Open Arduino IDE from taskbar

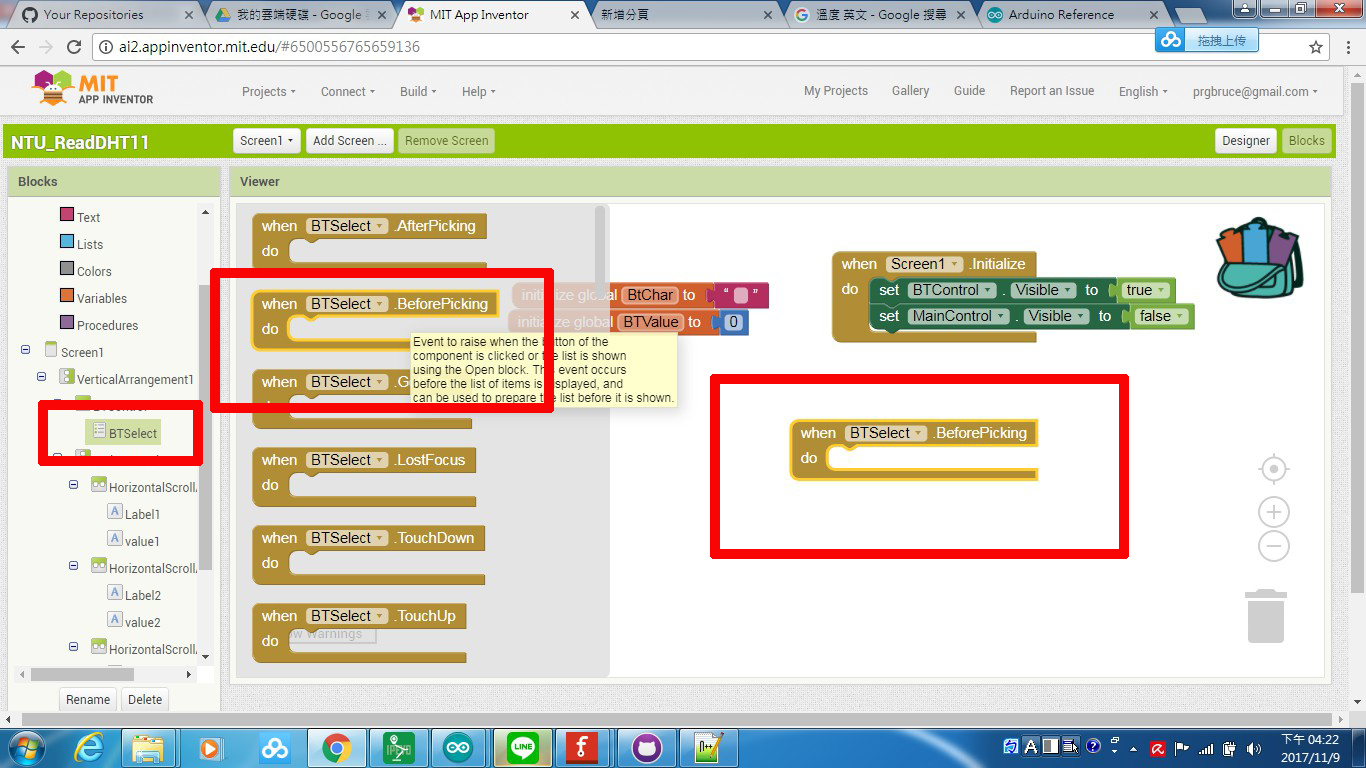point(460,747)
